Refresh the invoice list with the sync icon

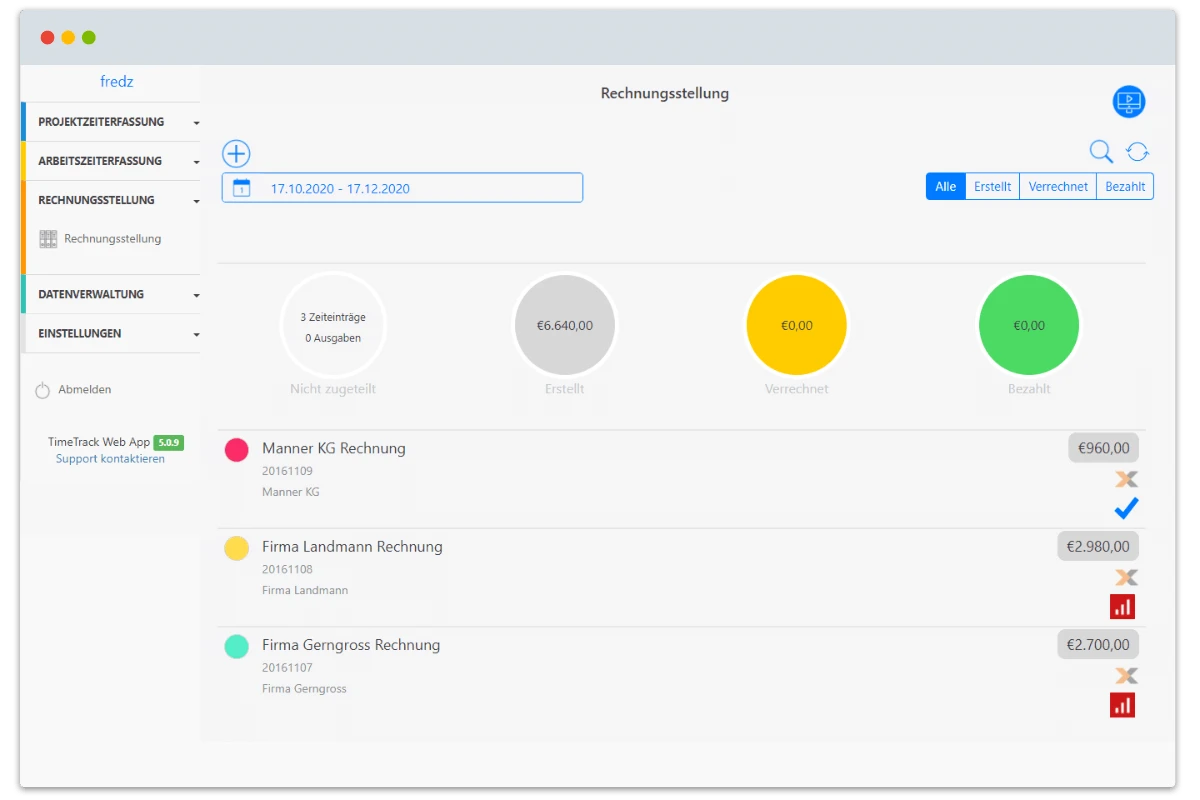click(1138, 151)
